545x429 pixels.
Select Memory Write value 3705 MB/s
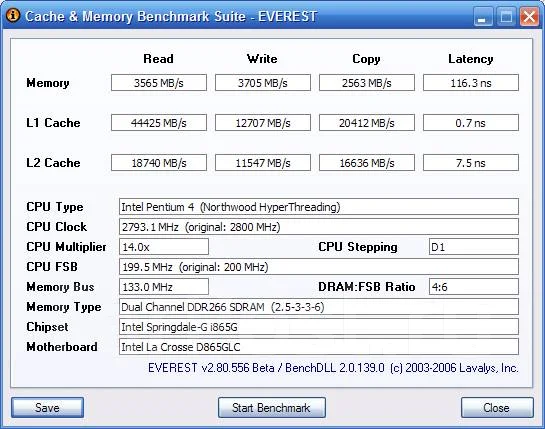coord(263,83)
